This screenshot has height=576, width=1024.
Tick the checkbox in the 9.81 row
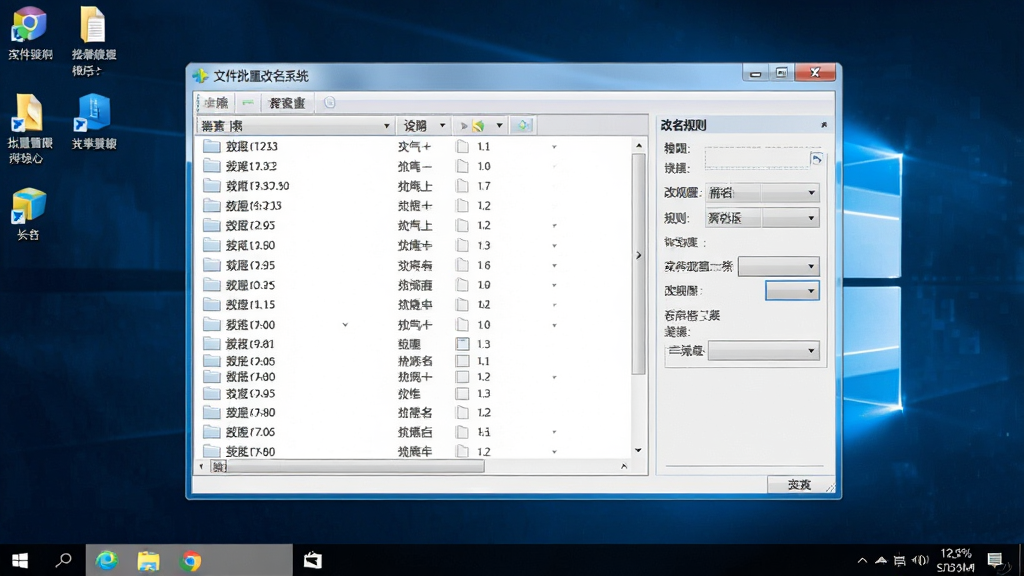[462, 344]
